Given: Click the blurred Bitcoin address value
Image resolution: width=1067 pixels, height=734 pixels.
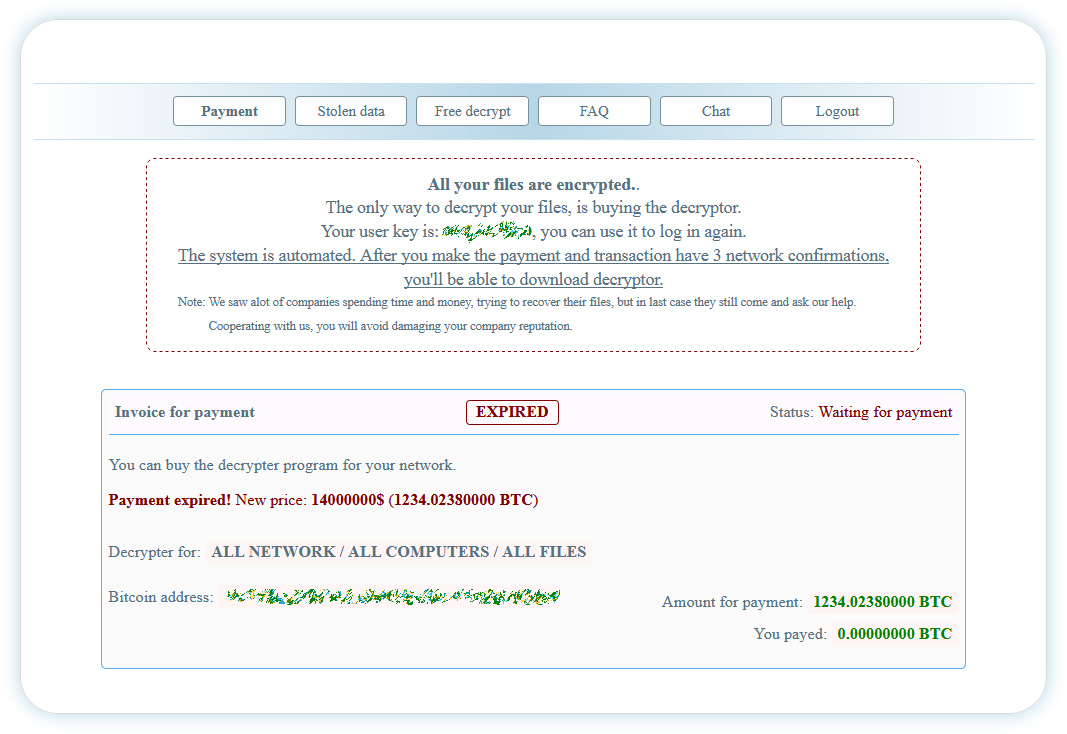Looking at the screenshot, I should coord(392,597).
